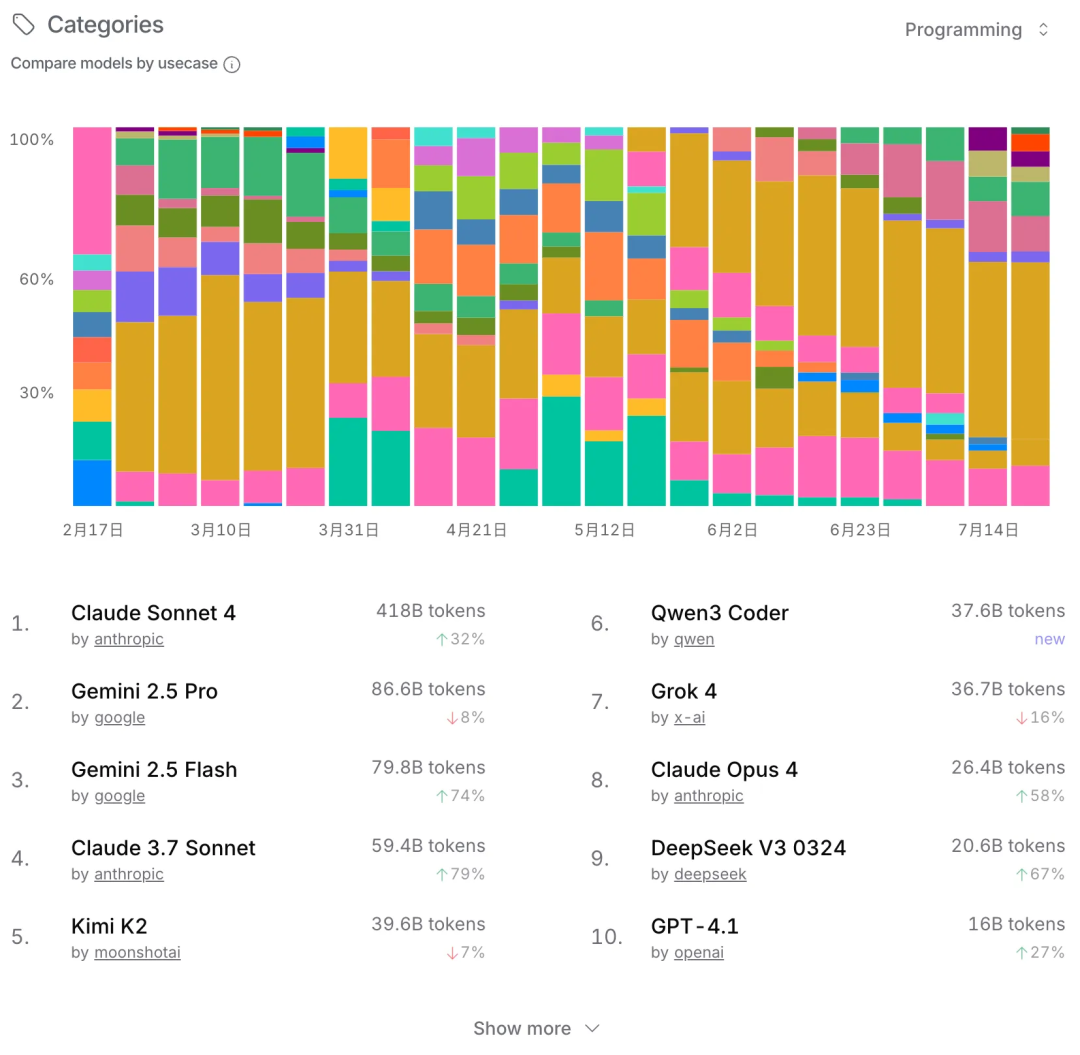Image resolution: width=1080 pixels, height=1055 pixels.
Task: Open the google link under Gemini 2.5 Flash
Action: 119,796
